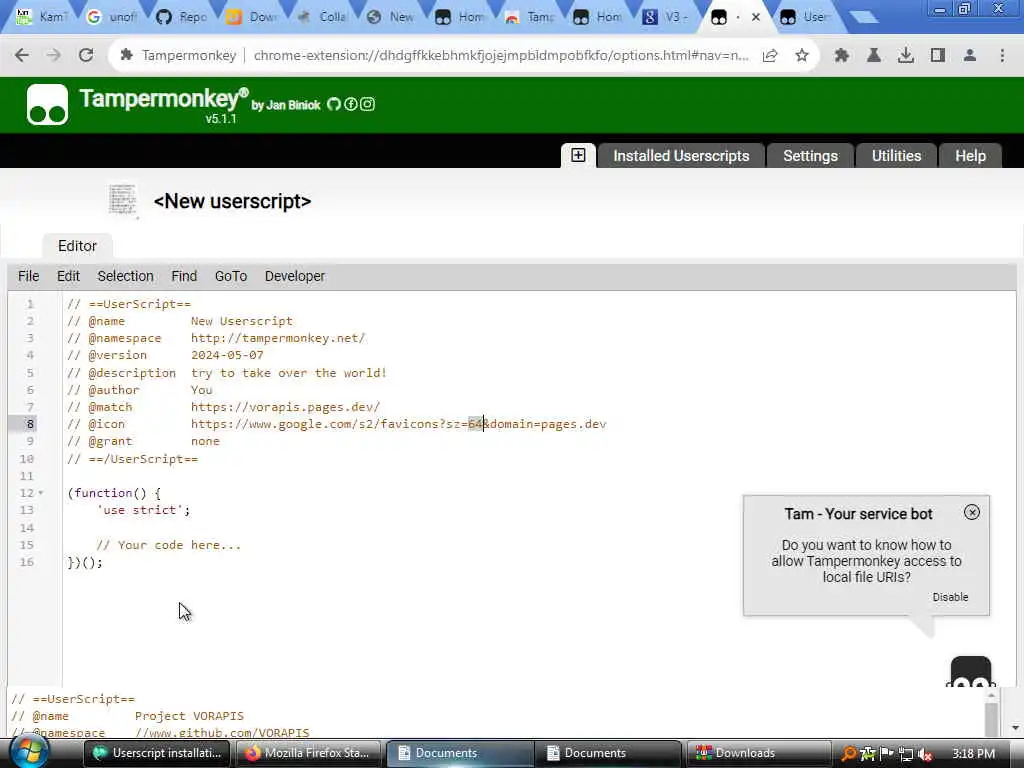1024x768 pixels.
Task: Switch to the Kam browser tab
Action: 42,17
